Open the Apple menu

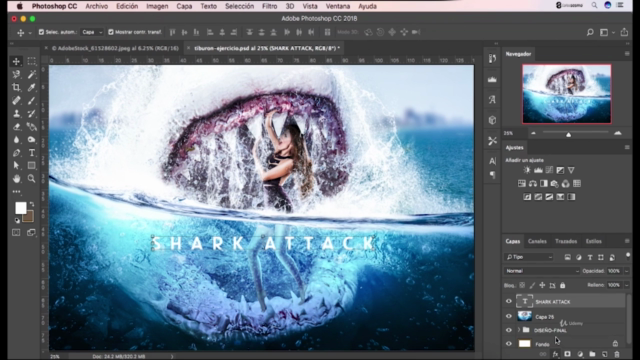(x=19, y=6)
